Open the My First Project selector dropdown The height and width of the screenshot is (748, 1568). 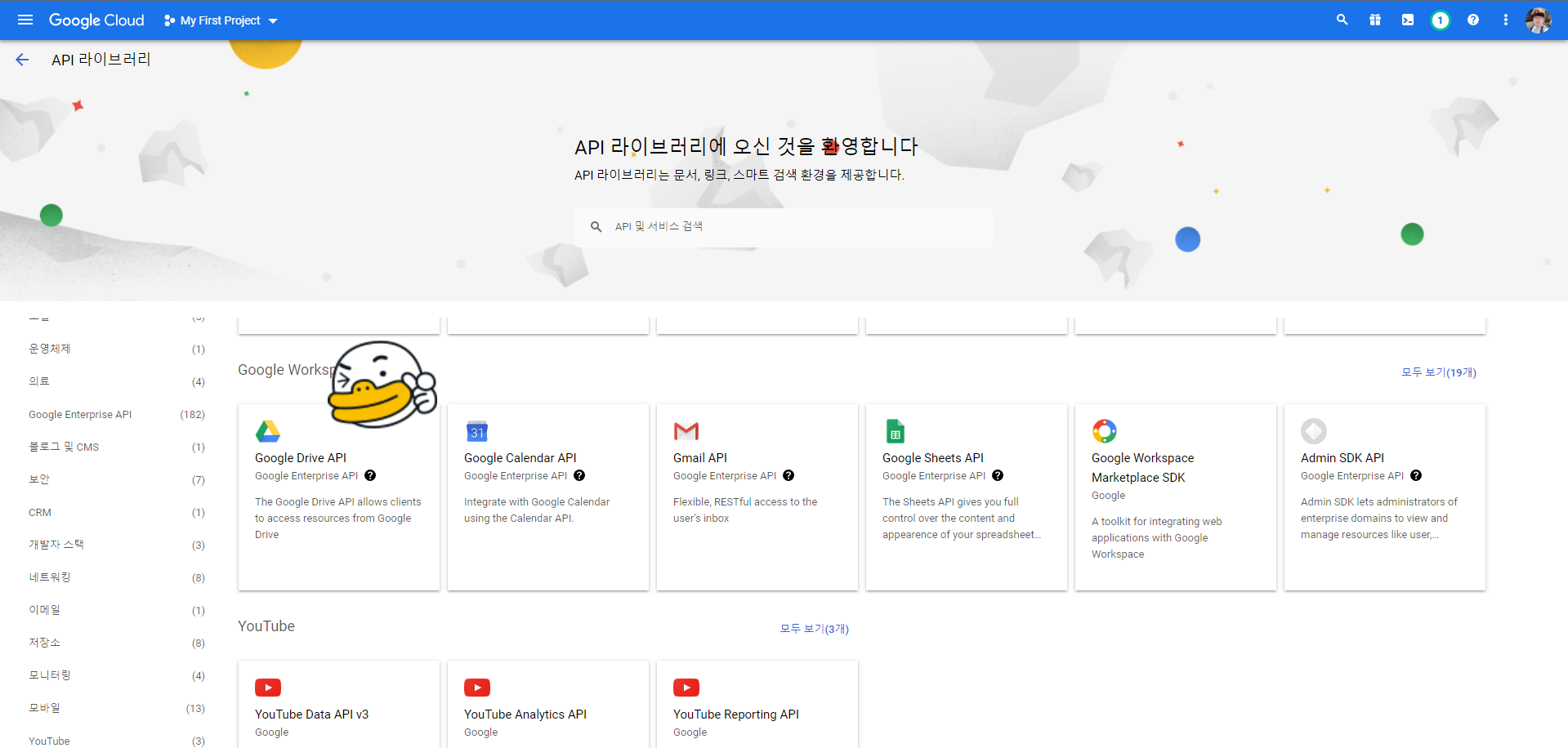[x=221, y=20]
